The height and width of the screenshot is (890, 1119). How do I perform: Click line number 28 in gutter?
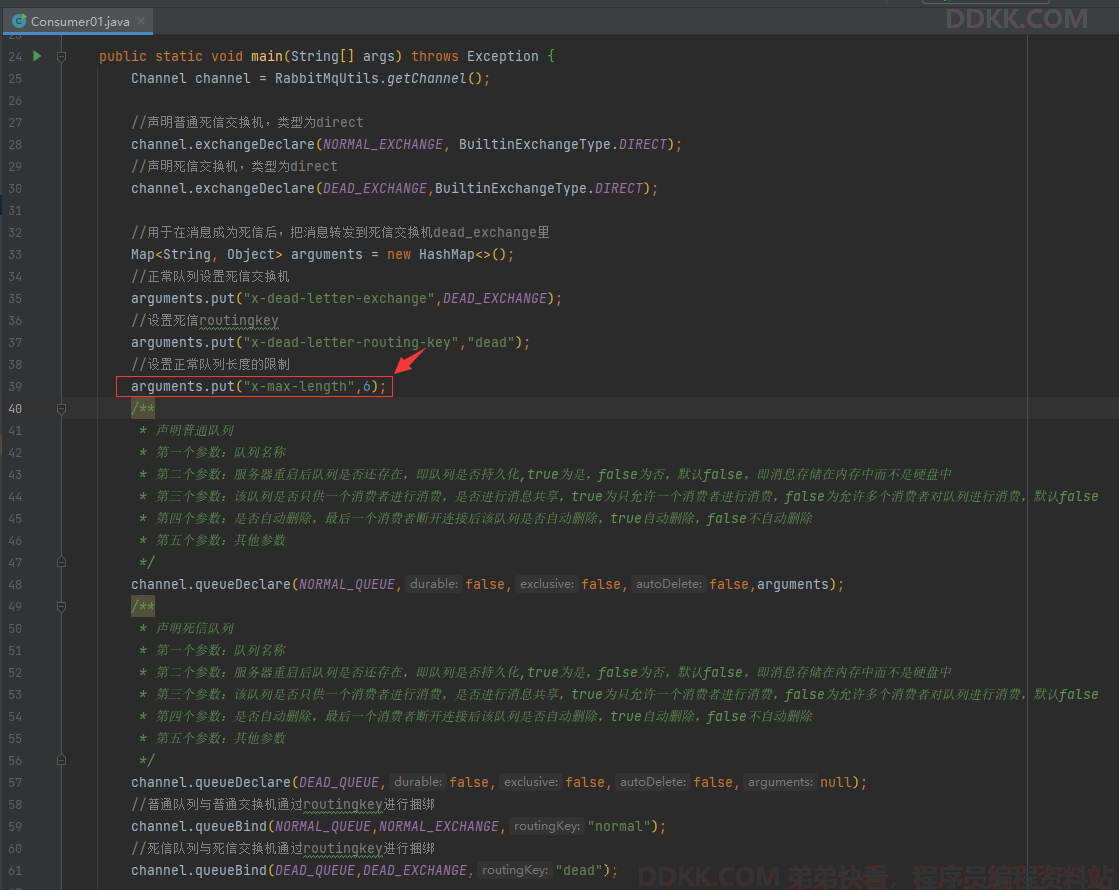click(x=15, y=144)
